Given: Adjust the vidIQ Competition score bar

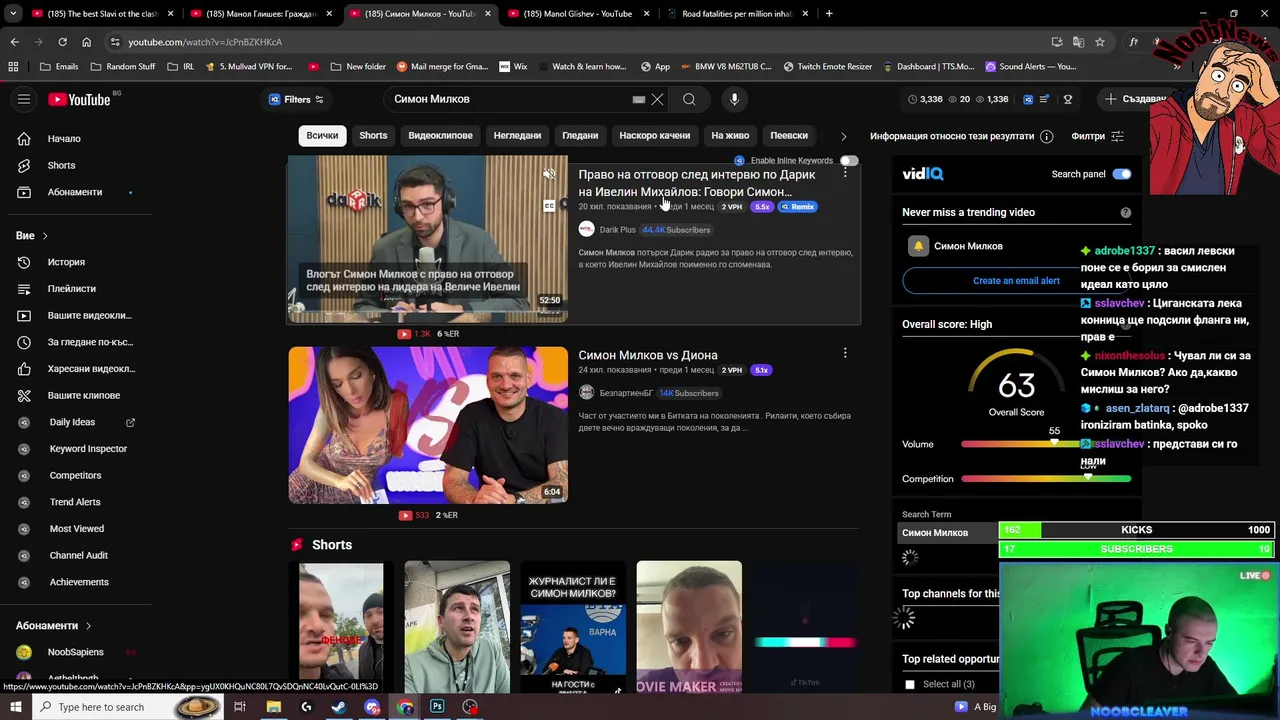Looking at the screenshot, I should 1046,479.
